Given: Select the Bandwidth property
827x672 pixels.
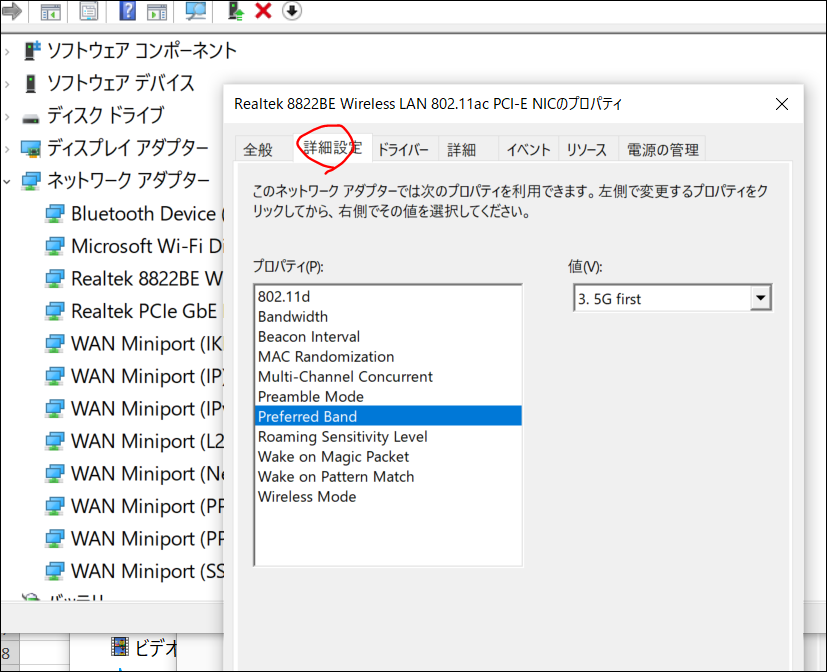Looking at the screenshot, I should point(388,316).
